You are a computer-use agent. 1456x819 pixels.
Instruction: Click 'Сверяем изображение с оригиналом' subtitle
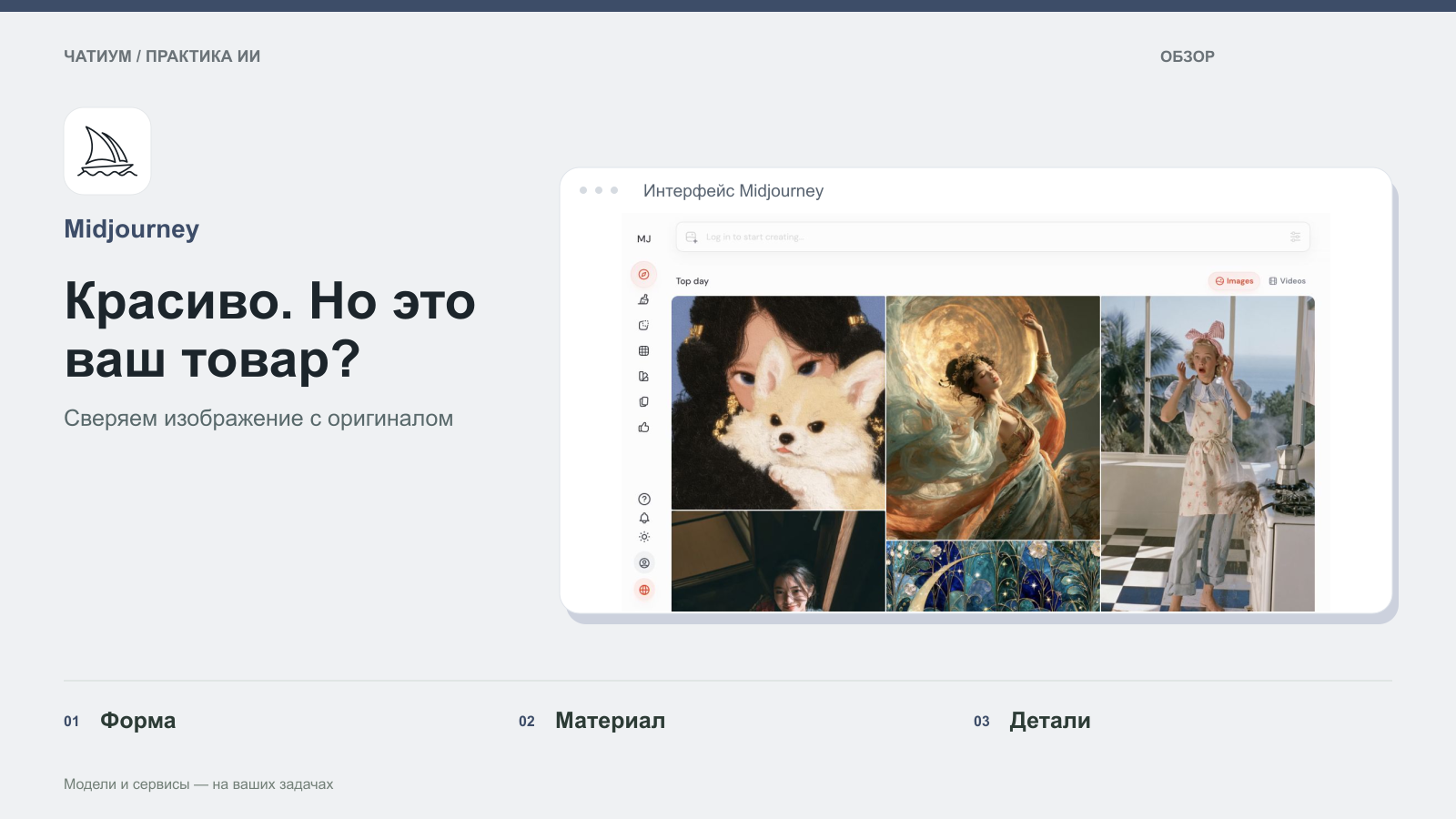point(258,419)
